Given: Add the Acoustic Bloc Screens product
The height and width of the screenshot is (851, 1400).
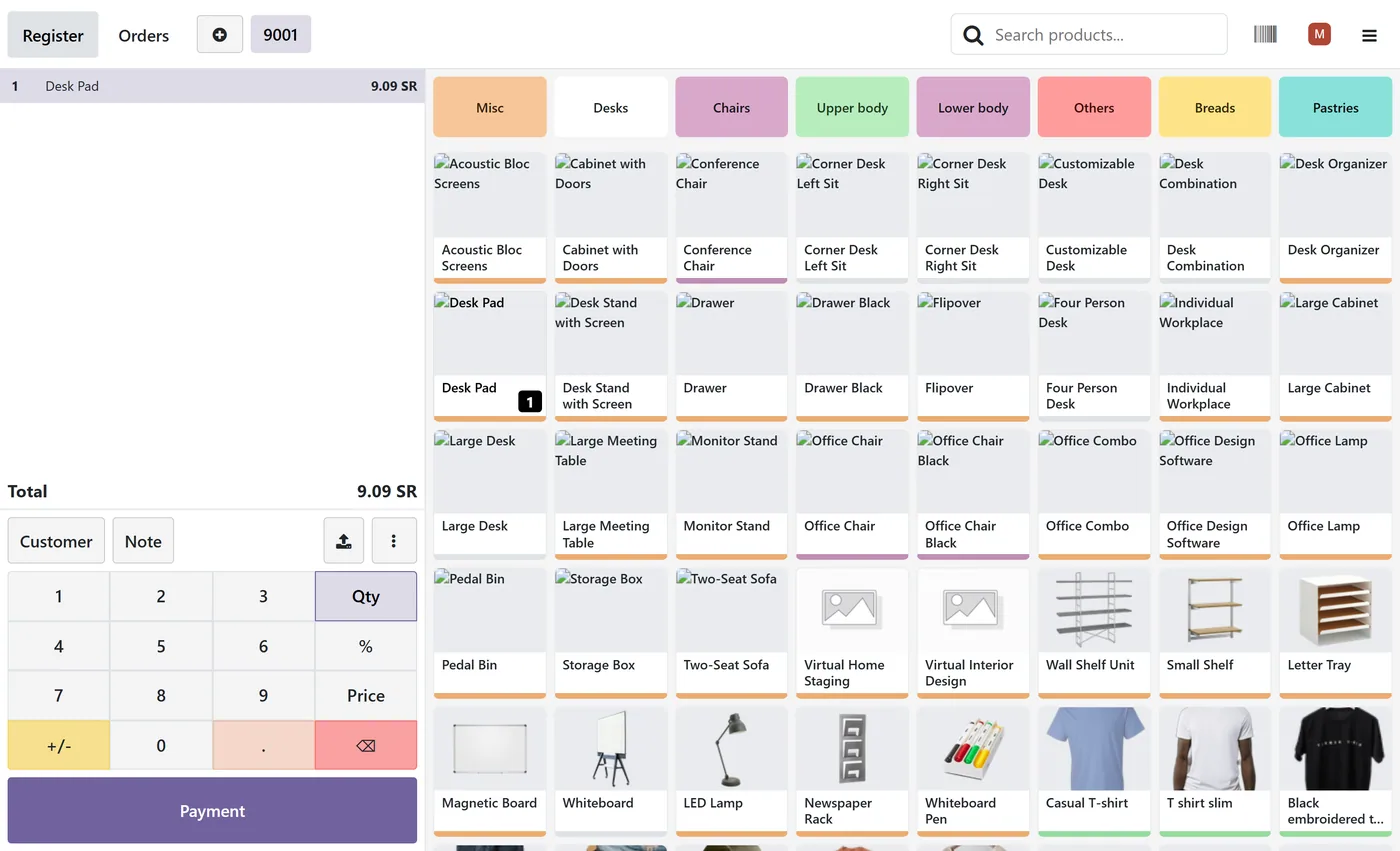Looking at the screenshot, I should [x=490, y=218].
